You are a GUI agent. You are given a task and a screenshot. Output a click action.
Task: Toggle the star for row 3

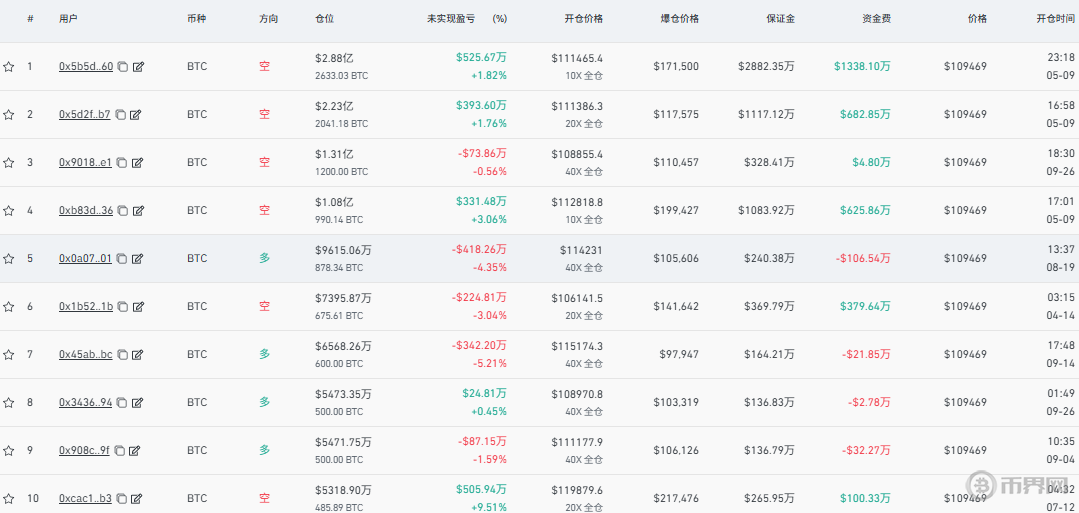click(9, 163)
